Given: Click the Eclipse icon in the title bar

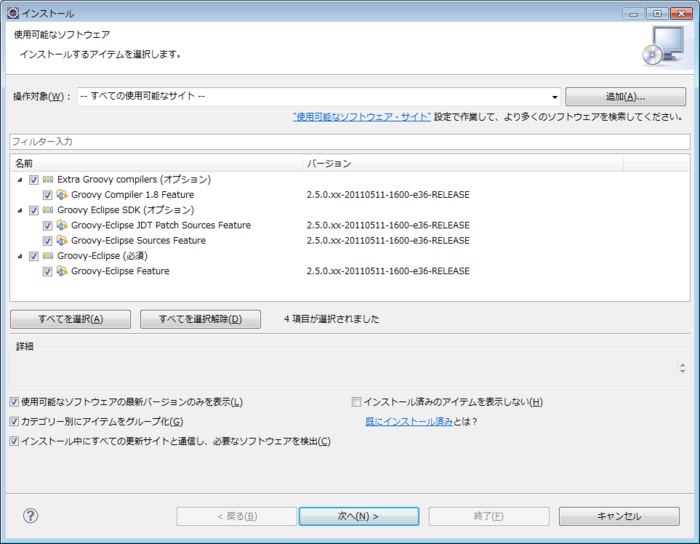Looking at the screenshot, I should (13, 13).
